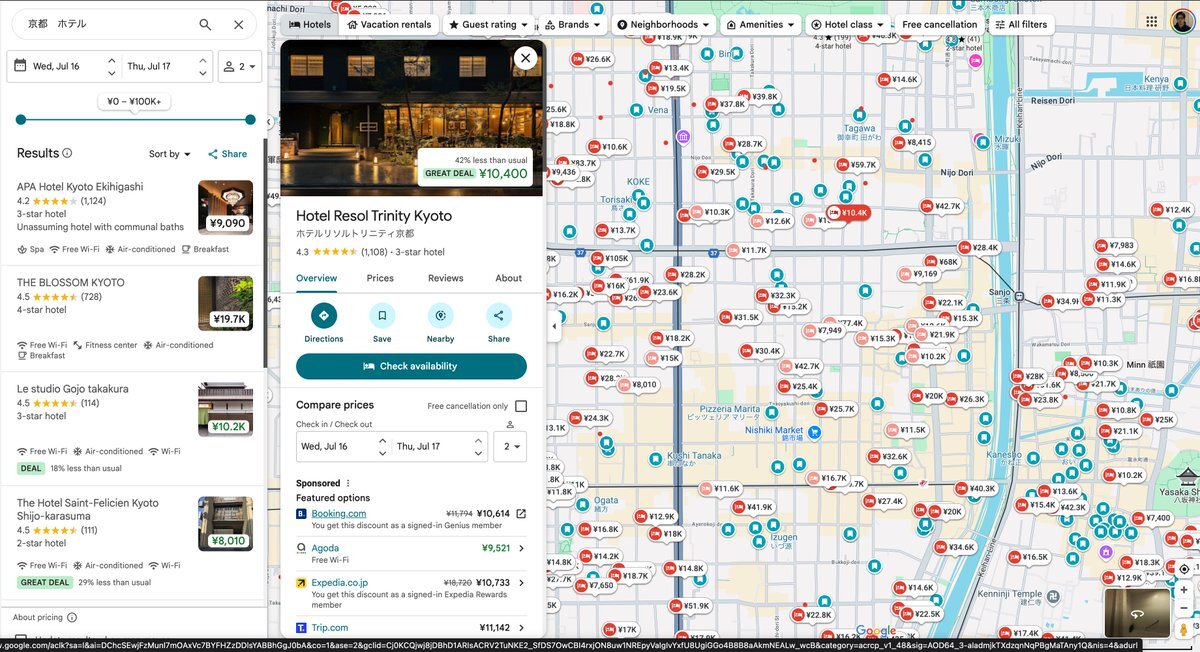Select the Hotels lodging type toggle
This screenshot has height=652, width=1200.
coord(310,24)
